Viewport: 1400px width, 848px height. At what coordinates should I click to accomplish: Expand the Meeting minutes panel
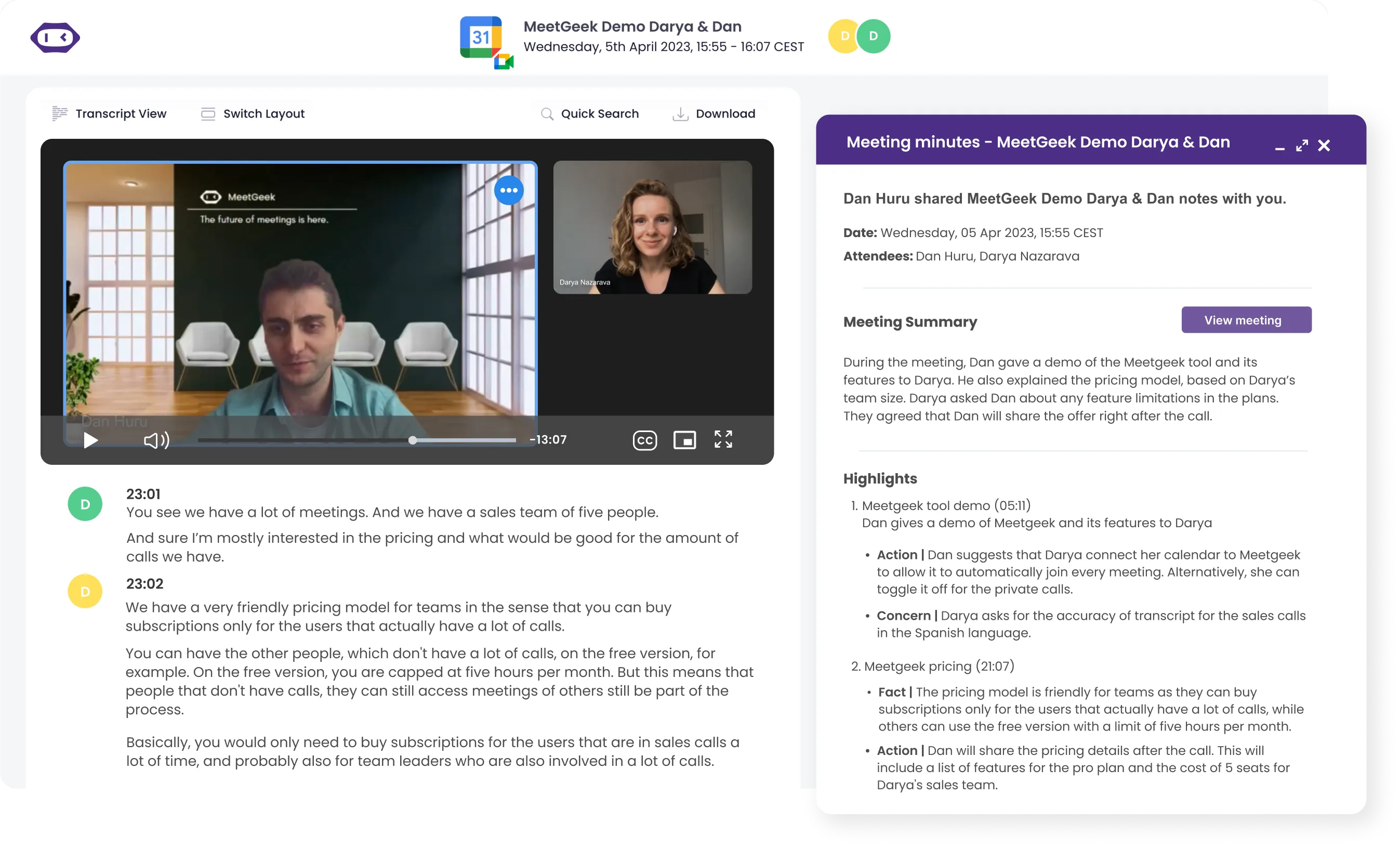(x=1302, y=146)
